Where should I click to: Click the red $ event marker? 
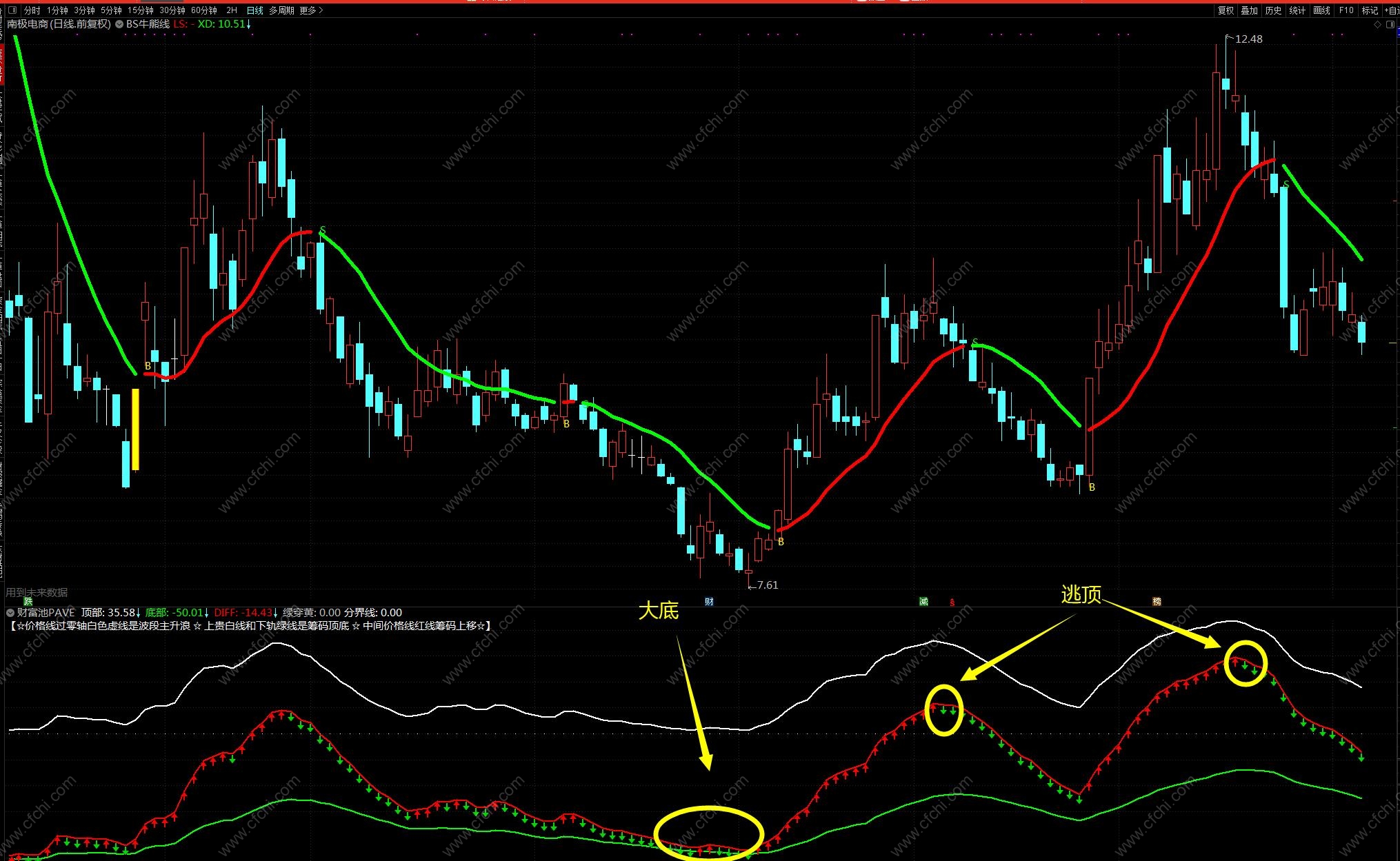[952, 602]
